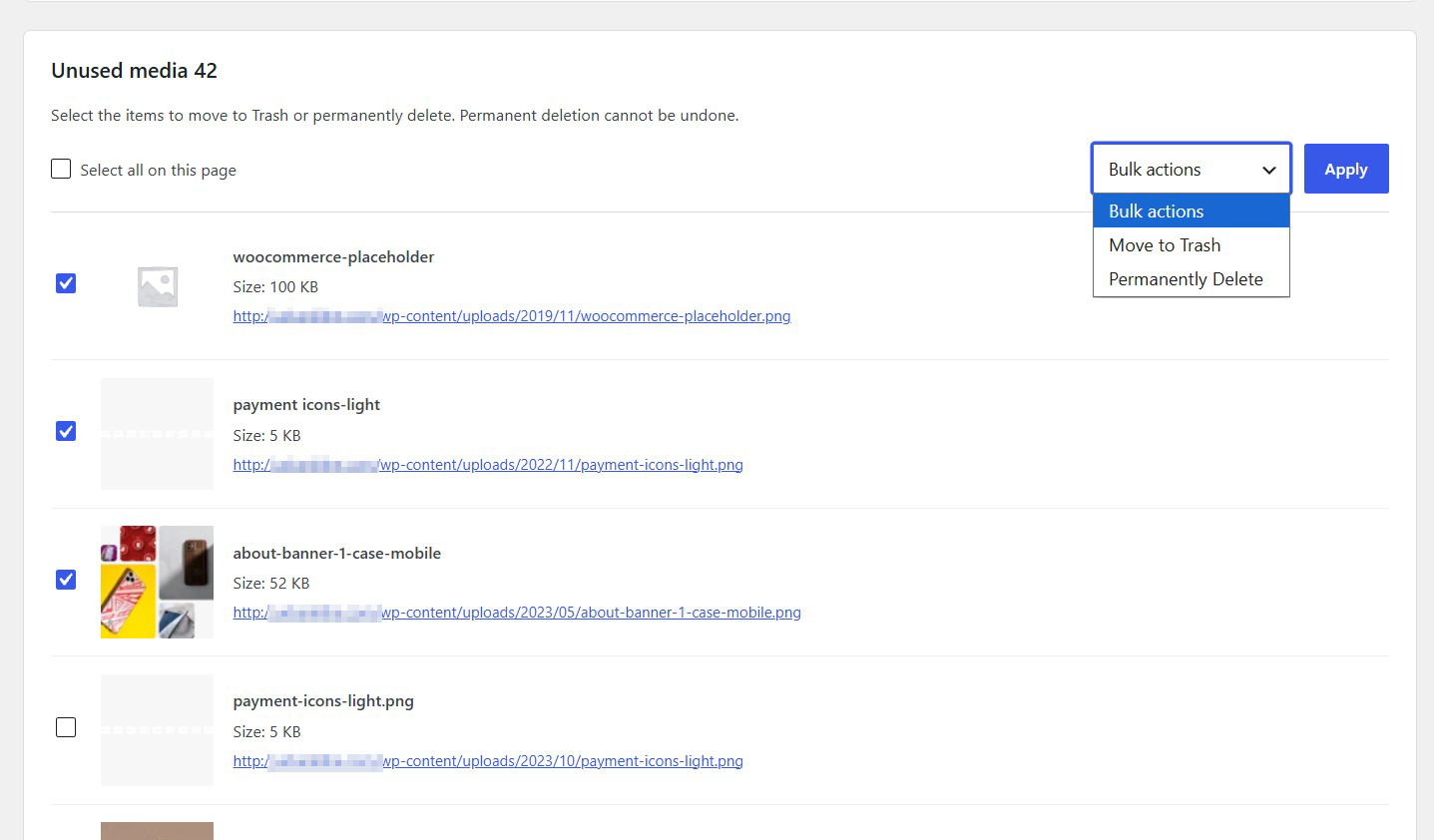Check the Select all on this page checkbox
Screen dimensions: 1434x840
pyautogui.click(x=61, y=169)
